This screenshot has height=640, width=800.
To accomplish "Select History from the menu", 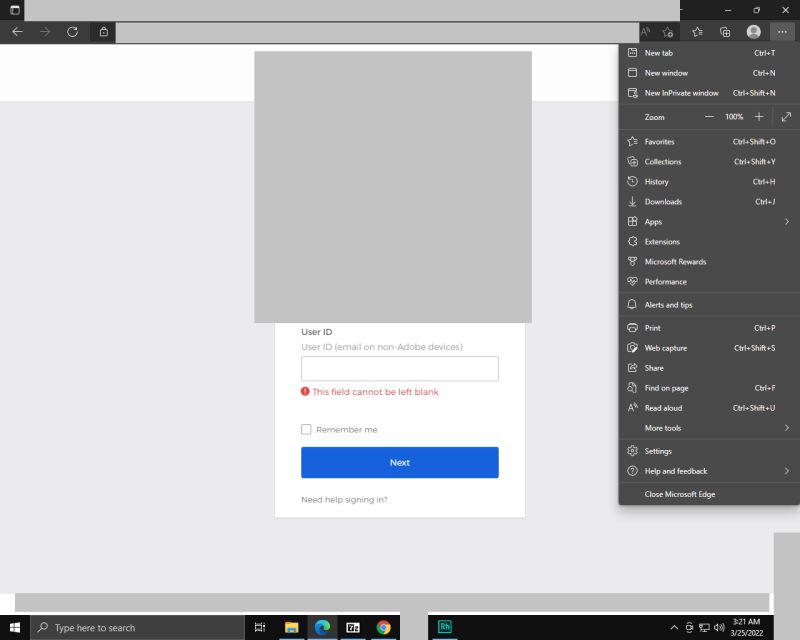I will click(x=655, y=181).
